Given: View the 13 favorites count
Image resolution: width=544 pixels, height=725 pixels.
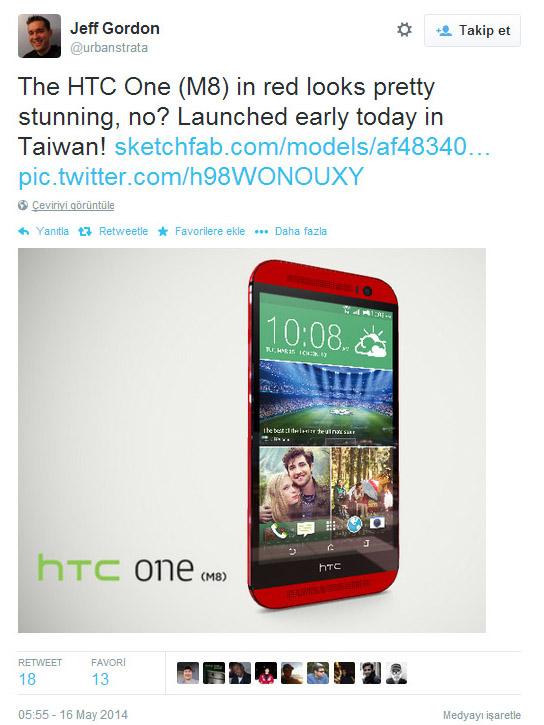Looking at the screenshot, I should coord(100,679).
